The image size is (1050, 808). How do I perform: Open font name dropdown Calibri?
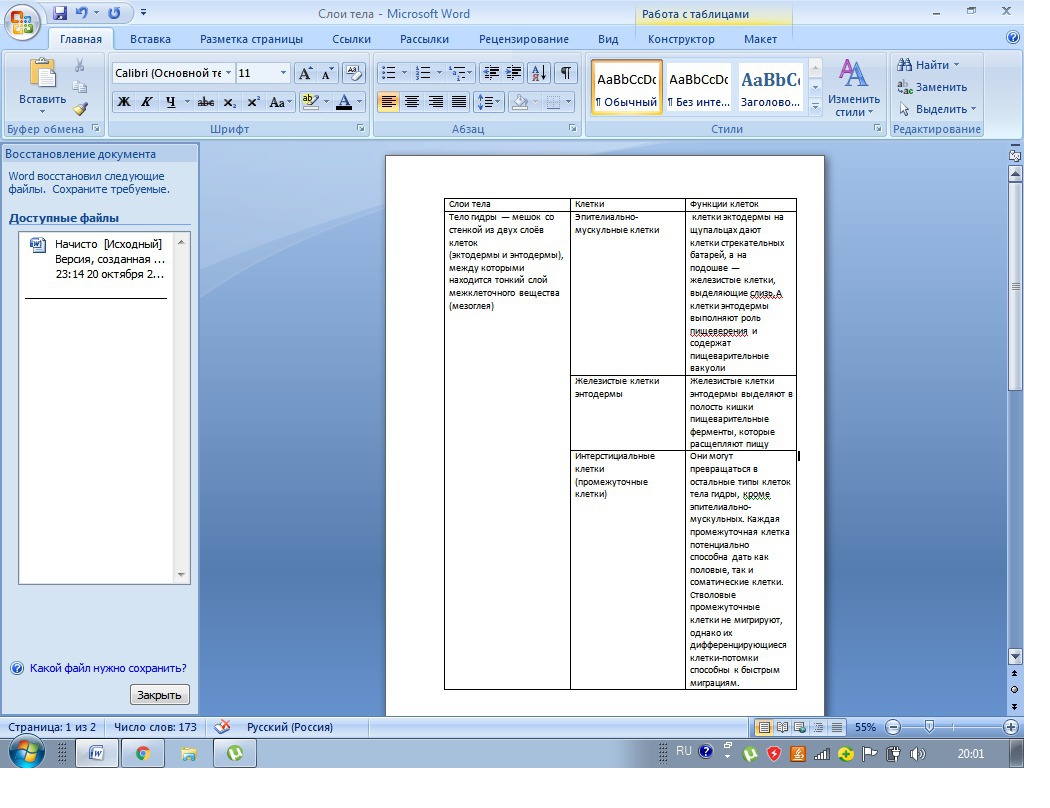[x=228, y=73]
